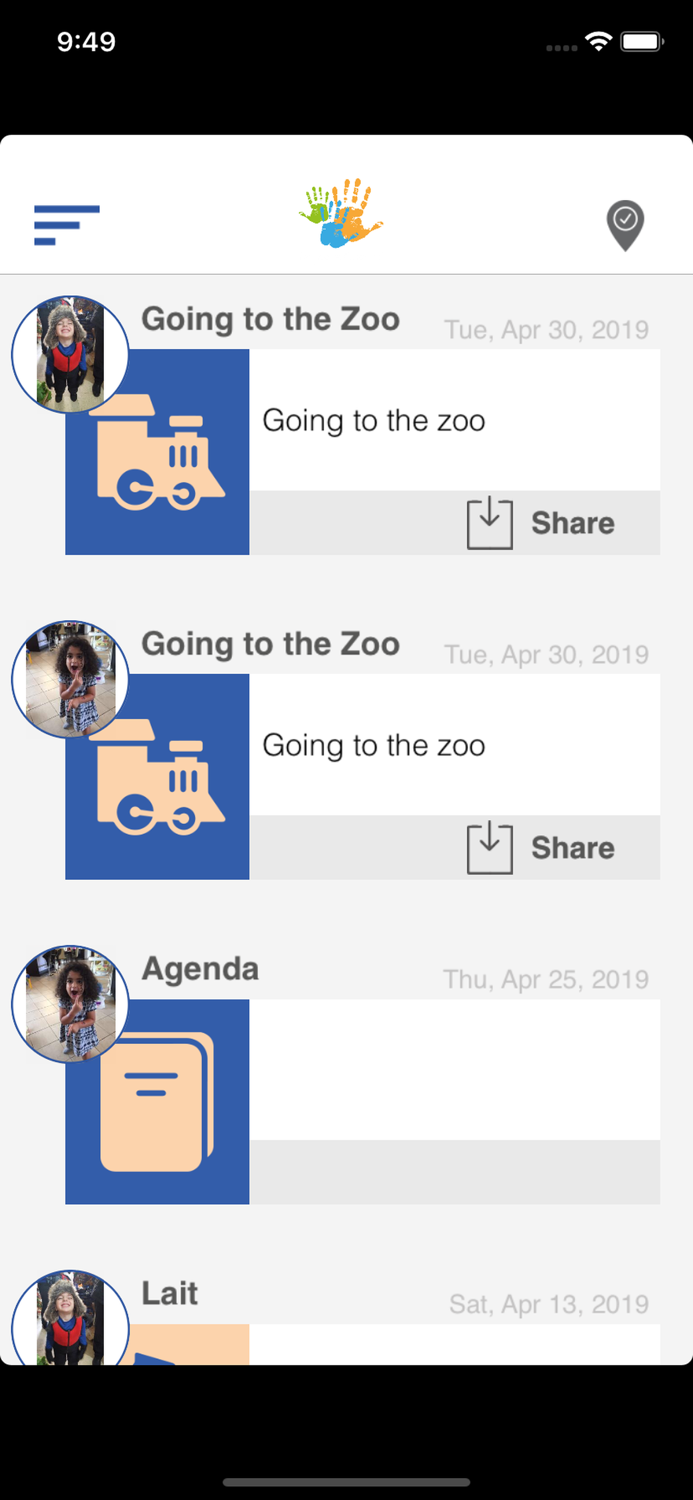
Task: Tap download icon in second Share bar
Action: click(x=490, y=848)
